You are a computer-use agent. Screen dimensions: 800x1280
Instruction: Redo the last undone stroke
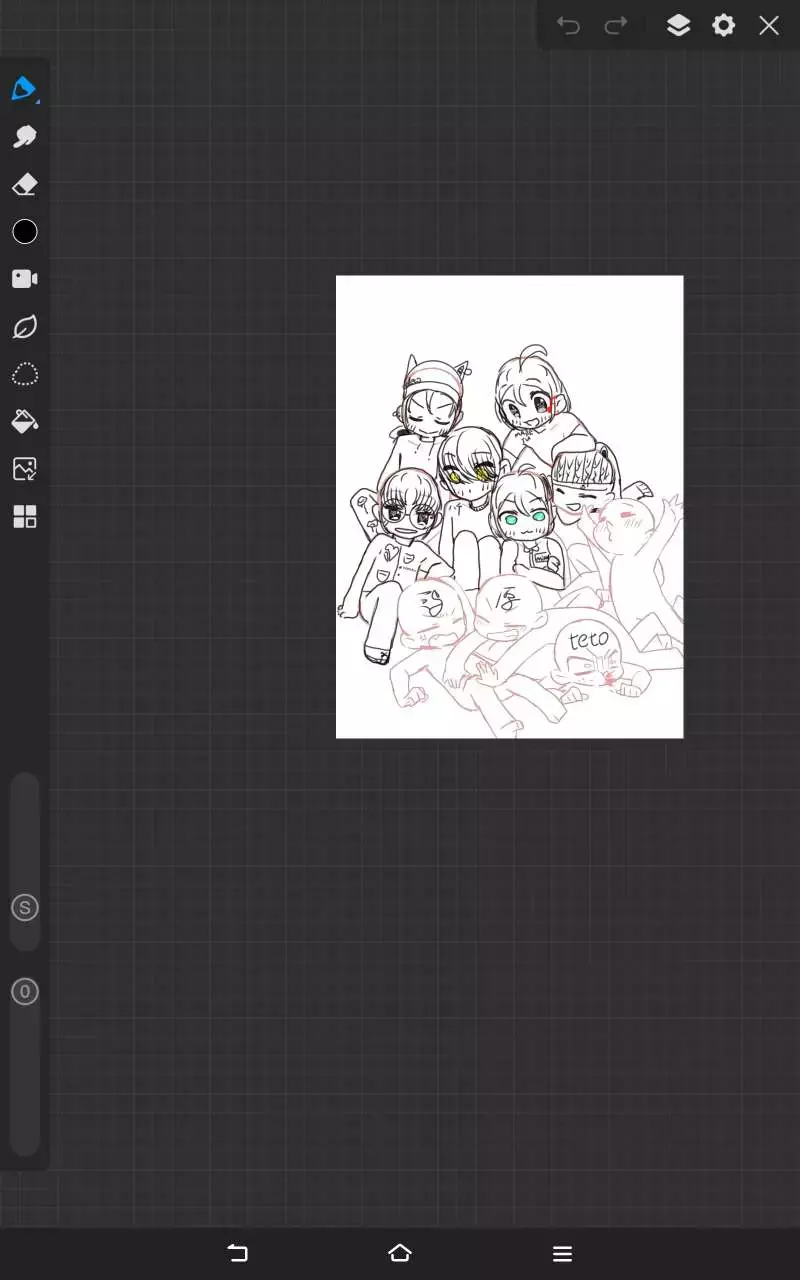pyautogui.click(x=616, y=26)
